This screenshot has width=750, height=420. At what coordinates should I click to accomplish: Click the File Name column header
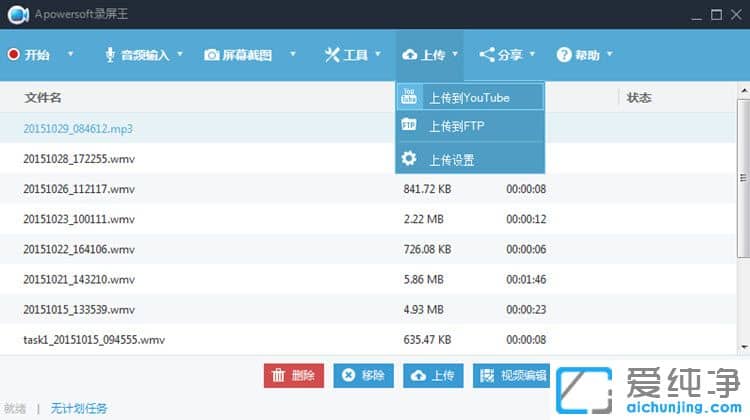(x=43, y=97)
